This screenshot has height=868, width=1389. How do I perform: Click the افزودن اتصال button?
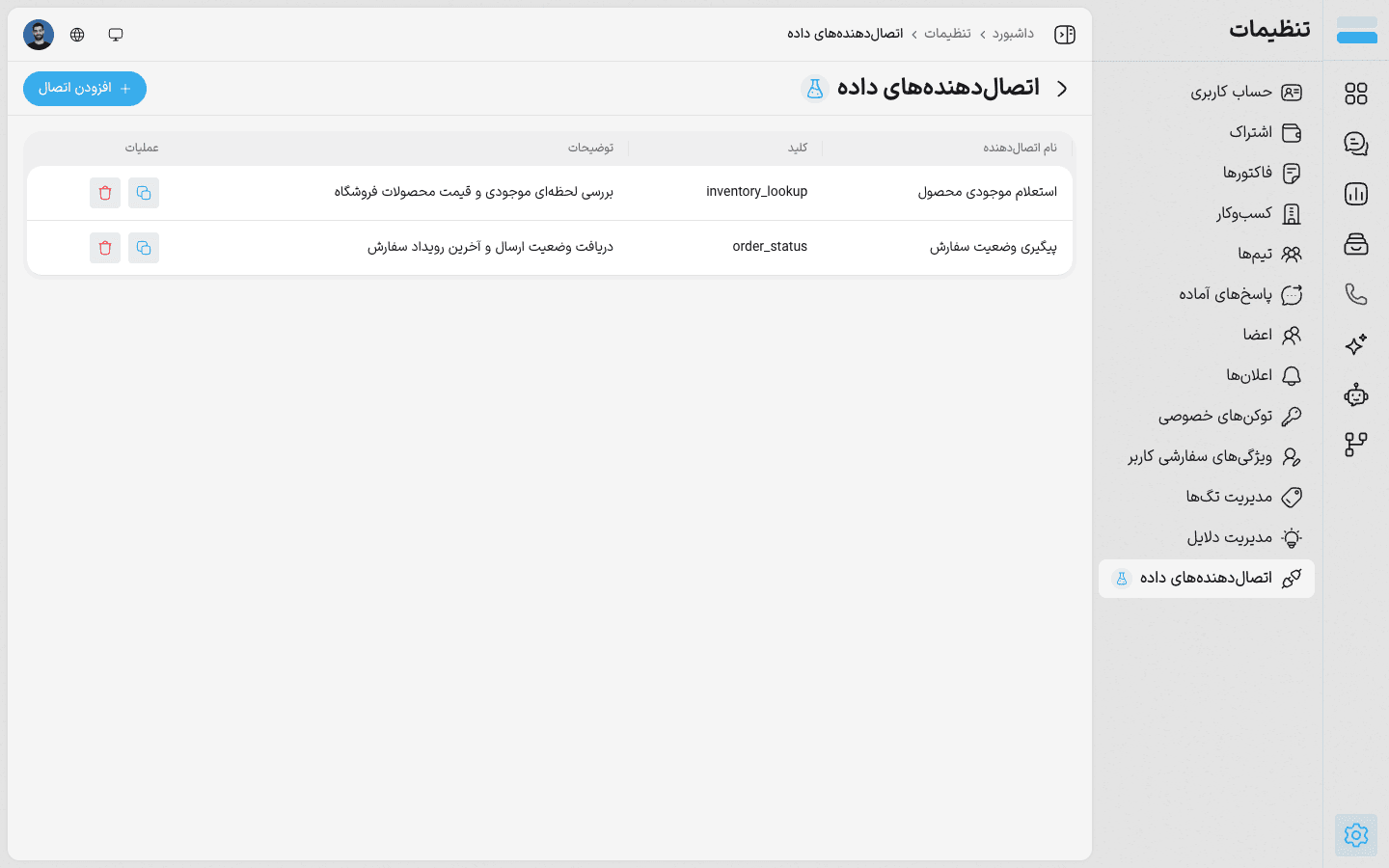pyautogui.click(x=85, y=89)
